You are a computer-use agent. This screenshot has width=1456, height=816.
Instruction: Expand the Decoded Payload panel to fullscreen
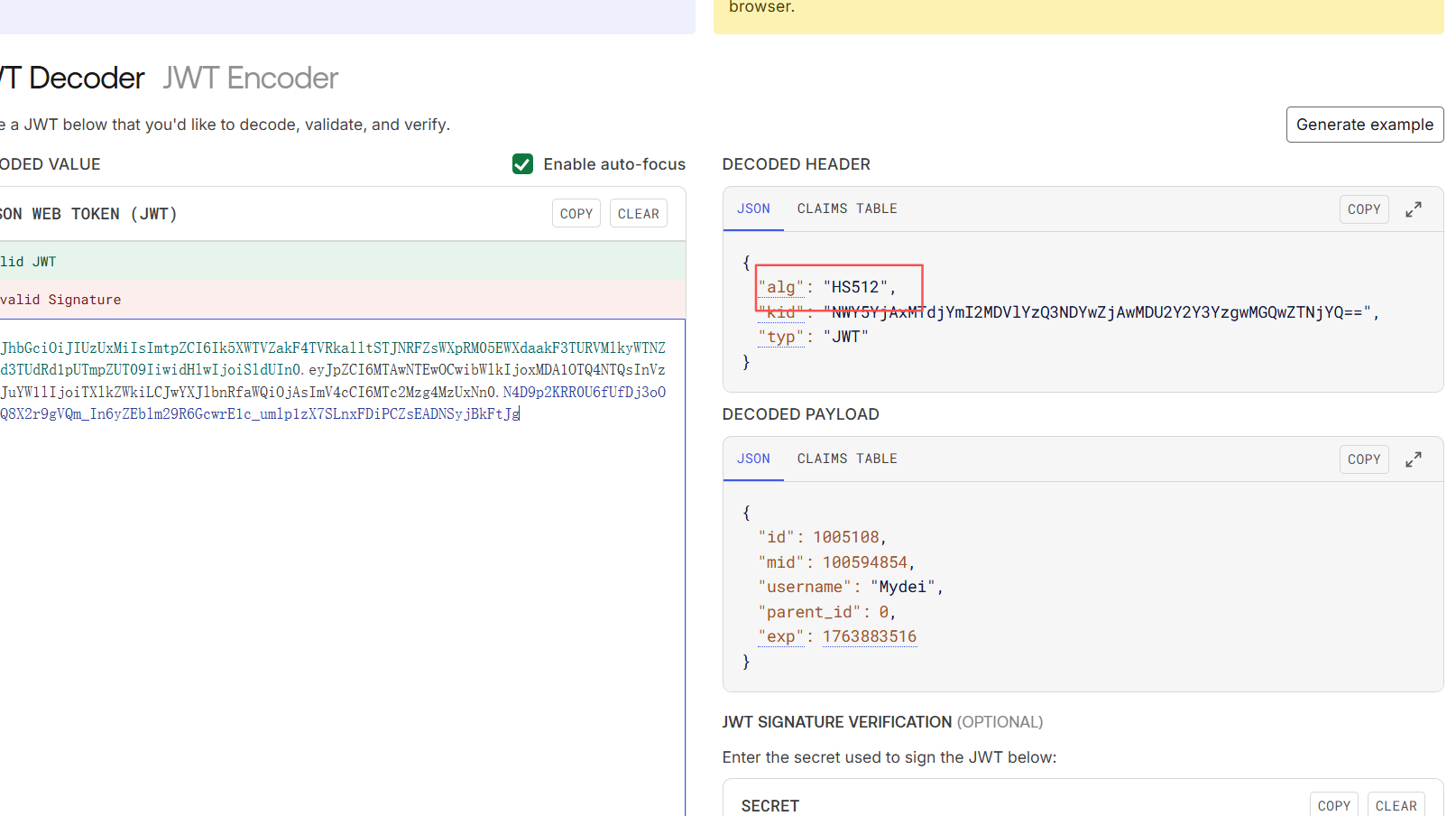(x=1414, y=459)
